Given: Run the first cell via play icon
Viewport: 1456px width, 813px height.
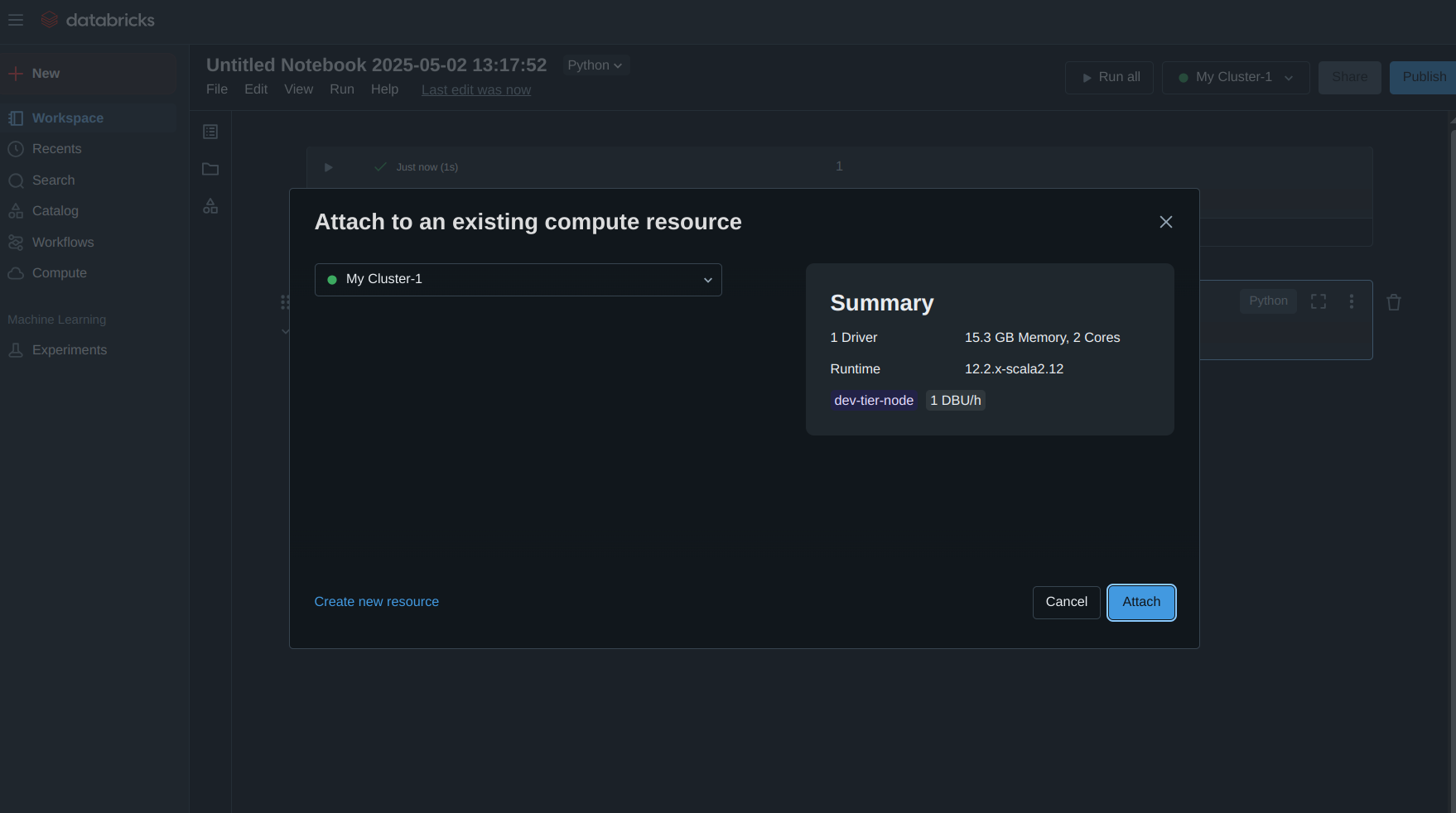Looking at the screenshot, I should (x=328, y=167).
